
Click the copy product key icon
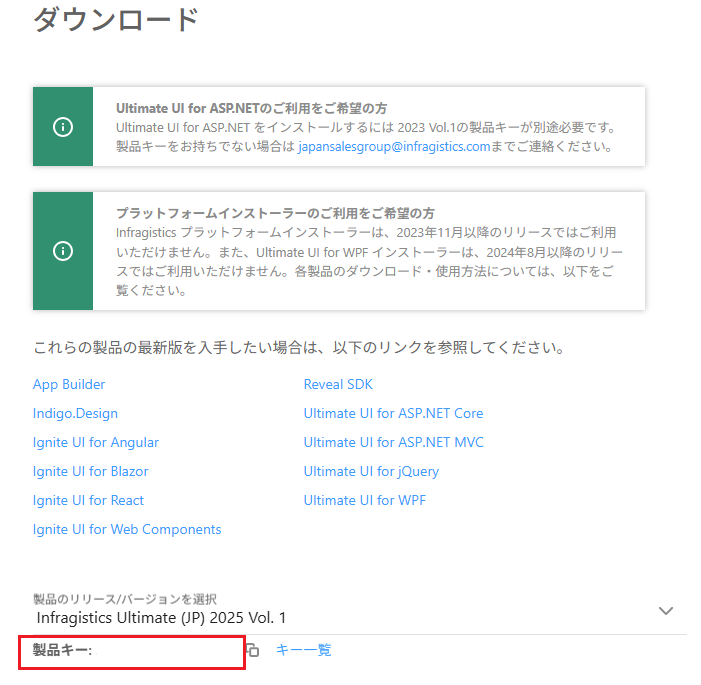tap(253, 650)
